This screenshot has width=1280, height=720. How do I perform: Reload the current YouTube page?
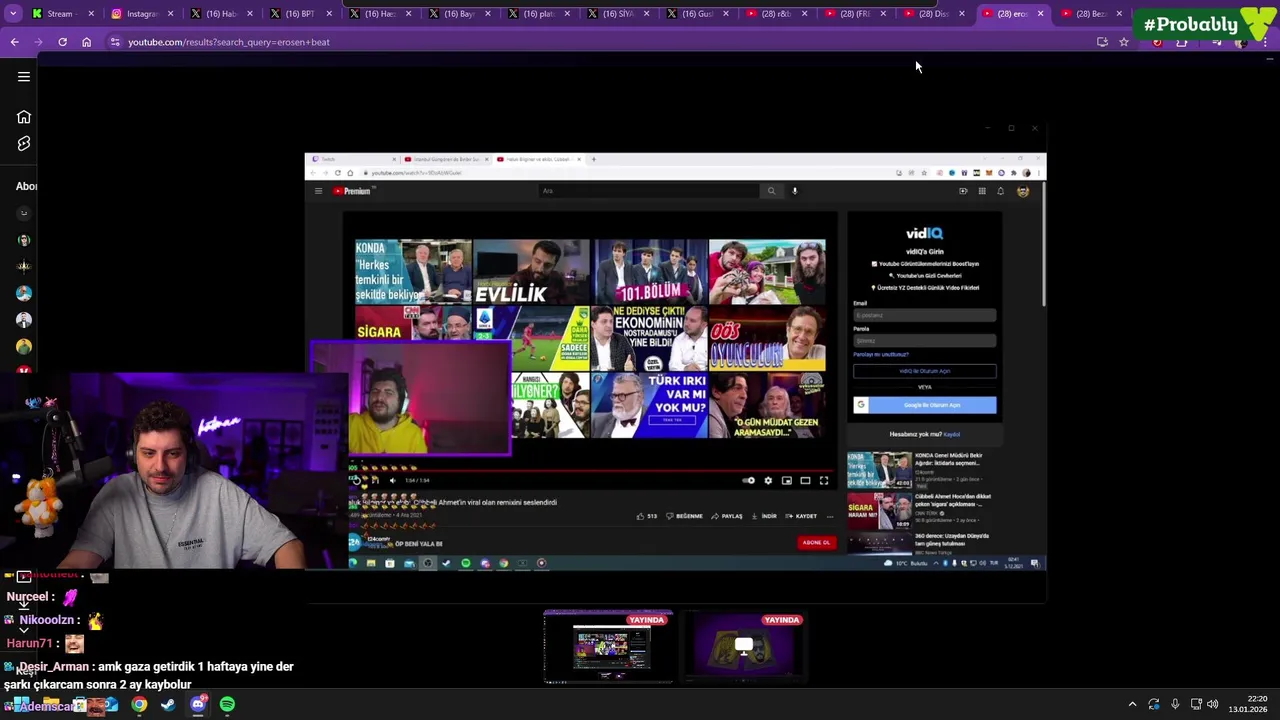pos(62,42)
